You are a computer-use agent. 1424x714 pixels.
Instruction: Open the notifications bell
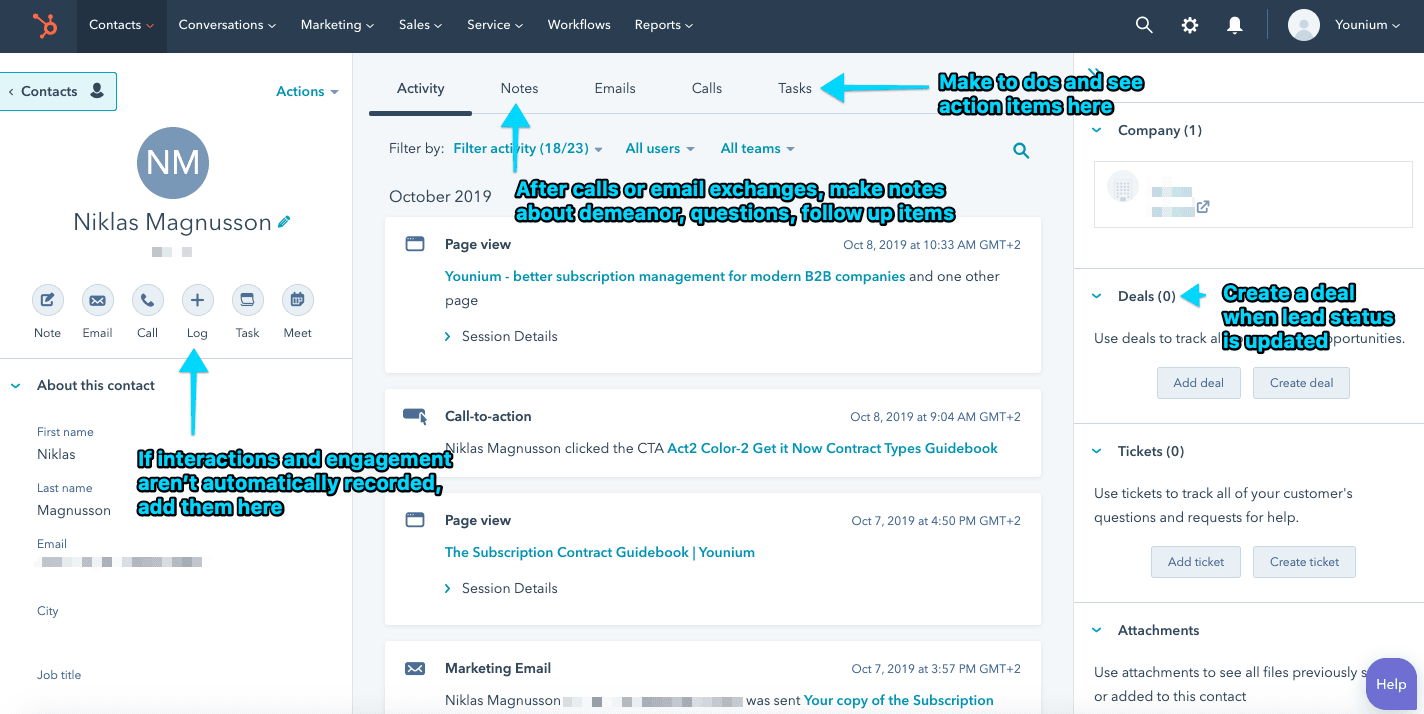(x=1235, y=25)
